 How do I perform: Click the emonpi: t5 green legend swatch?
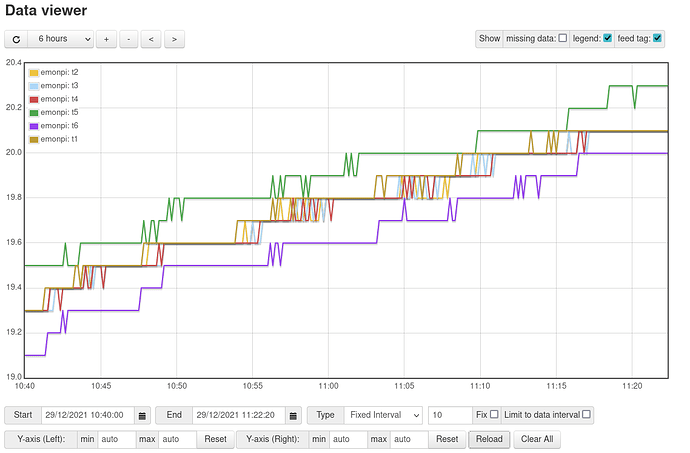coord(34,113)
